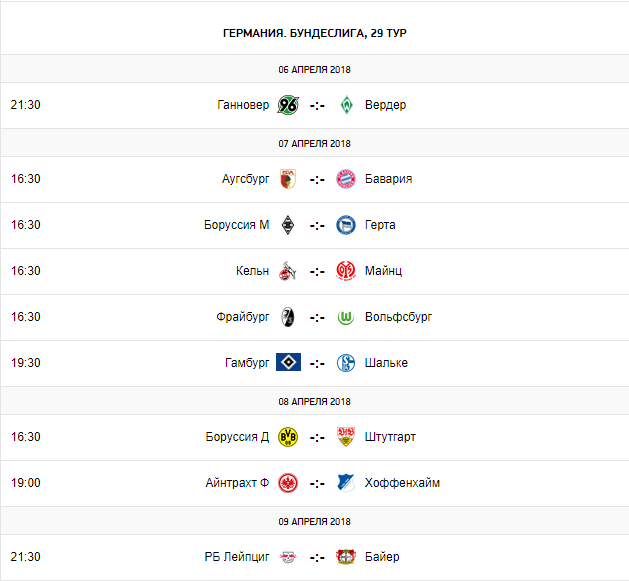
Task: Click the Hannover 96 club logo
Action: (288, 105)
